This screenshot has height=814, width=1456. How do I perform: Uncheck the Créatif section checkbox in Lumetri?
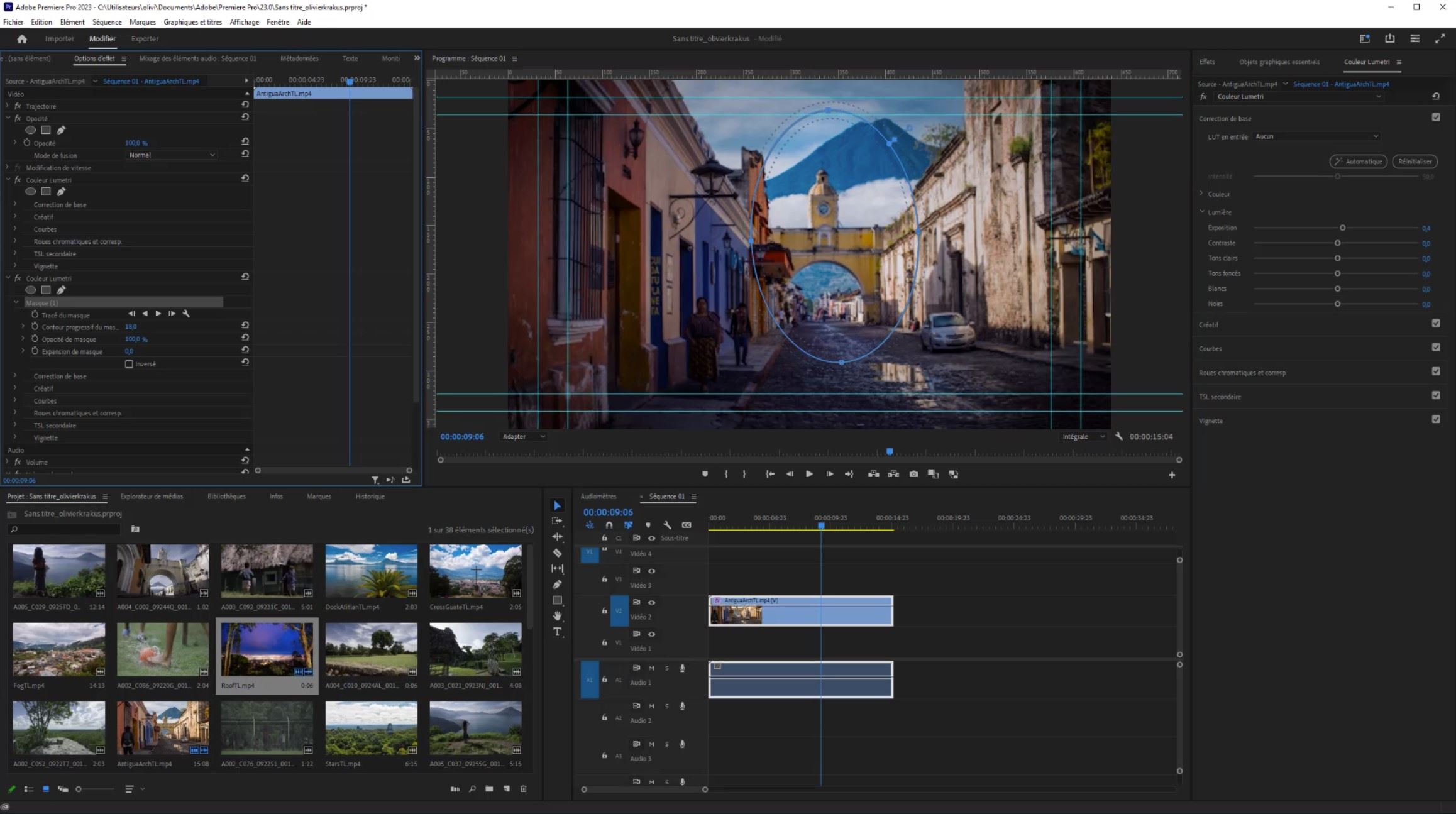click(1435, 323)
